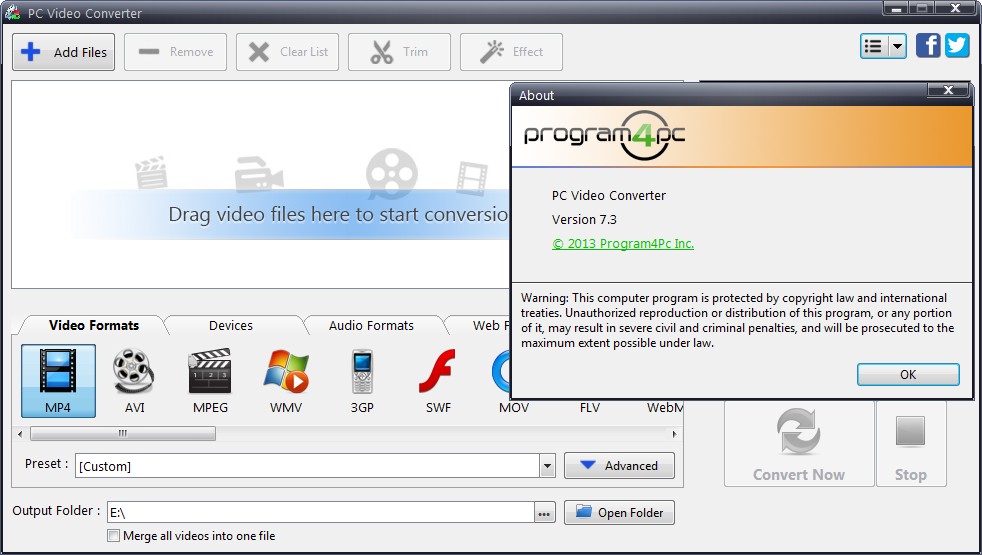Open the Preset combo box dropdown arrow
This screenshot has width=982, height=555.
pyautogui.click(x=547, y=466)
